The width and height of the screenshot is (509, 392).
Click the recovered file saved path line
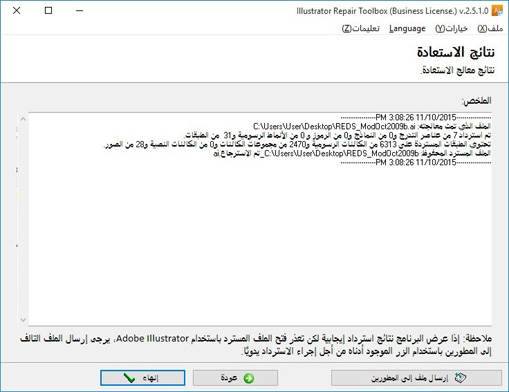click(352, 153)
